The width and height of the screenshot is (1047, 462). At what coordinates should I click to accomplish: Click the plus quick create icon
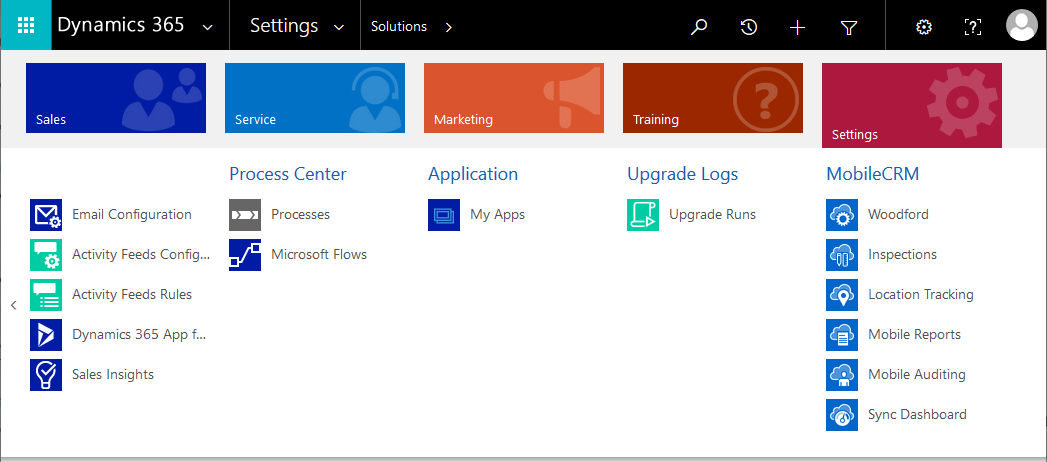click(x=797, y=27)
